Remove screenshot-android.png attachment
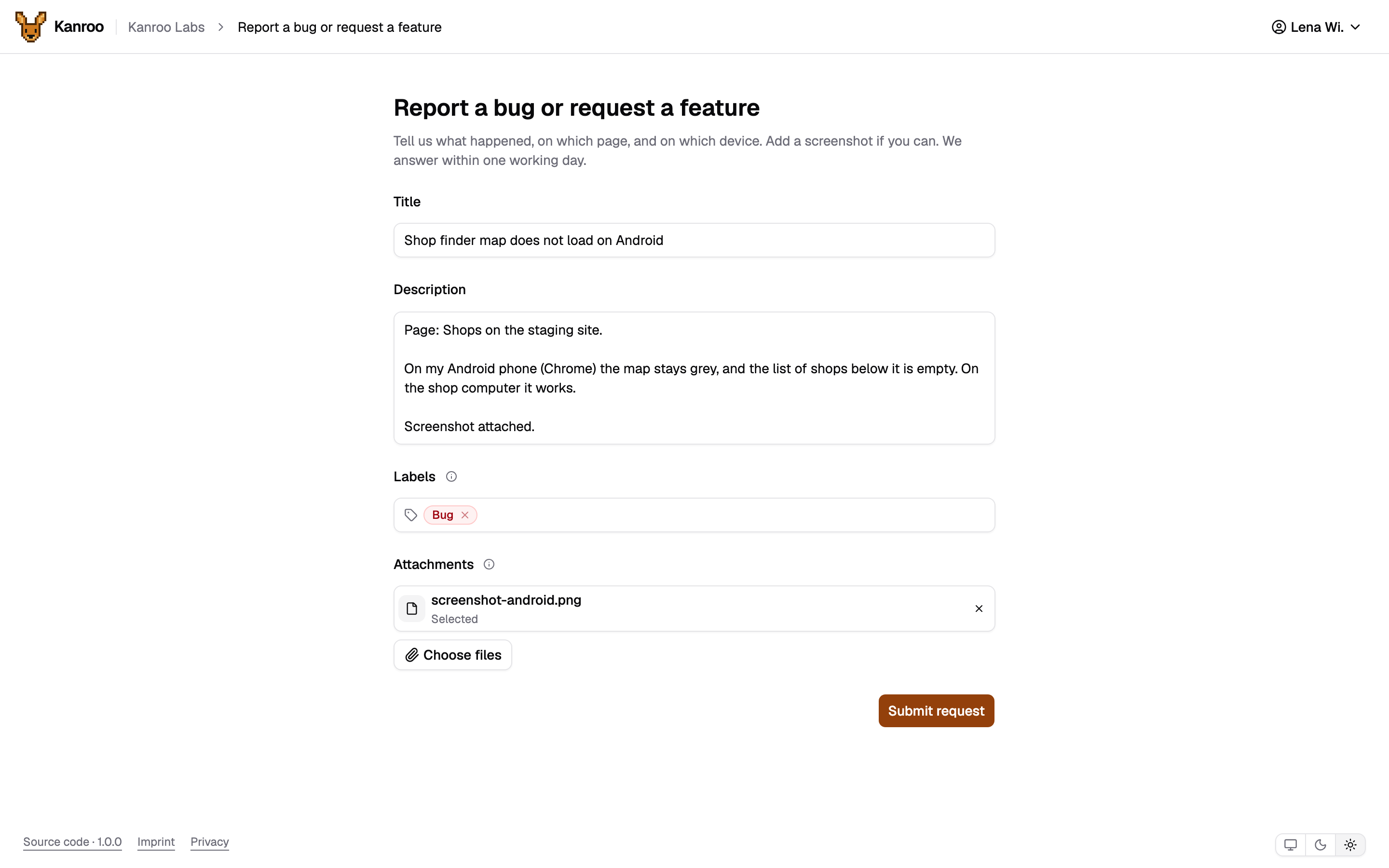 pos(979,609)
